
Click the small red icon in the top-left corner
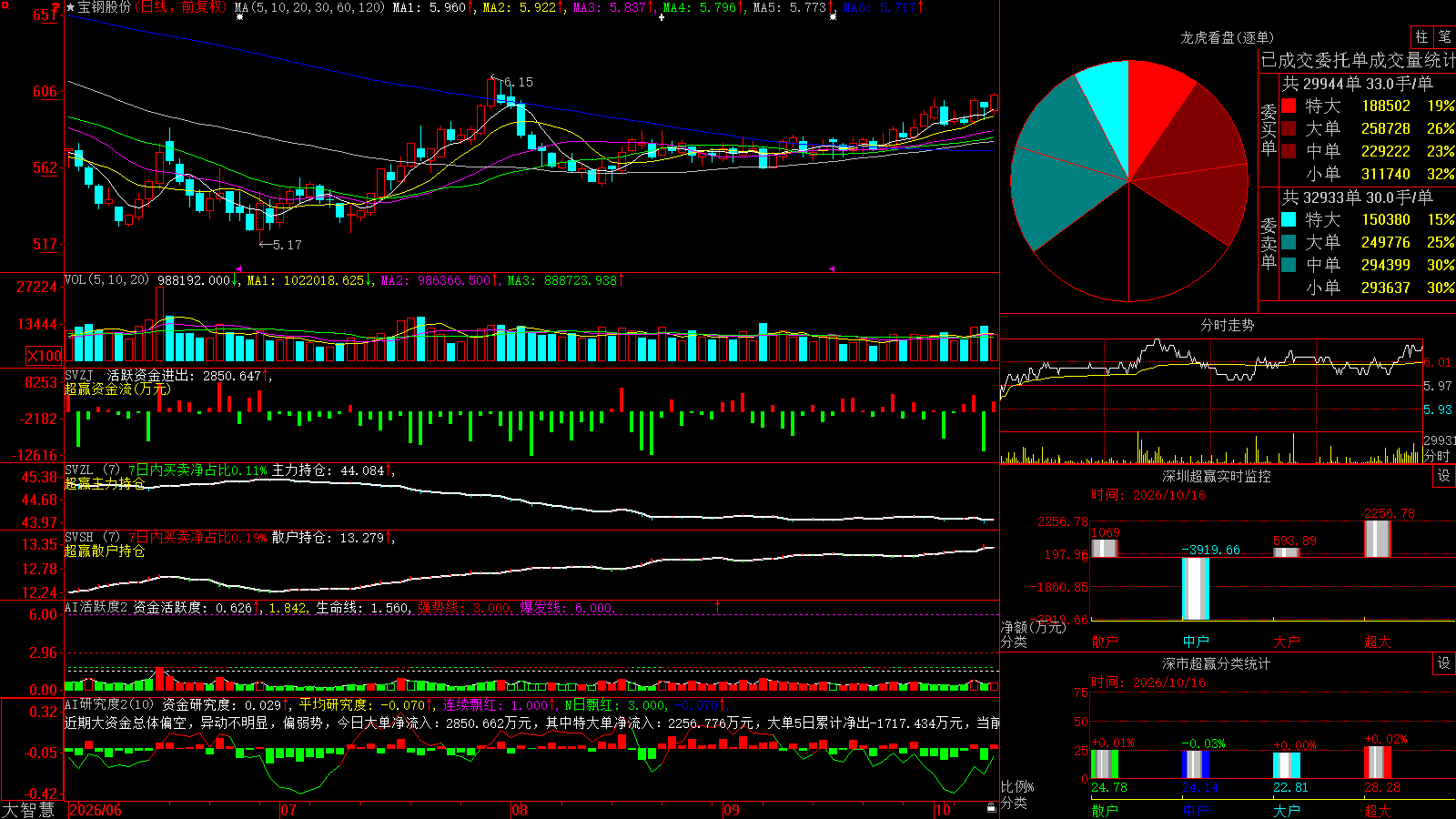point(5,5)
